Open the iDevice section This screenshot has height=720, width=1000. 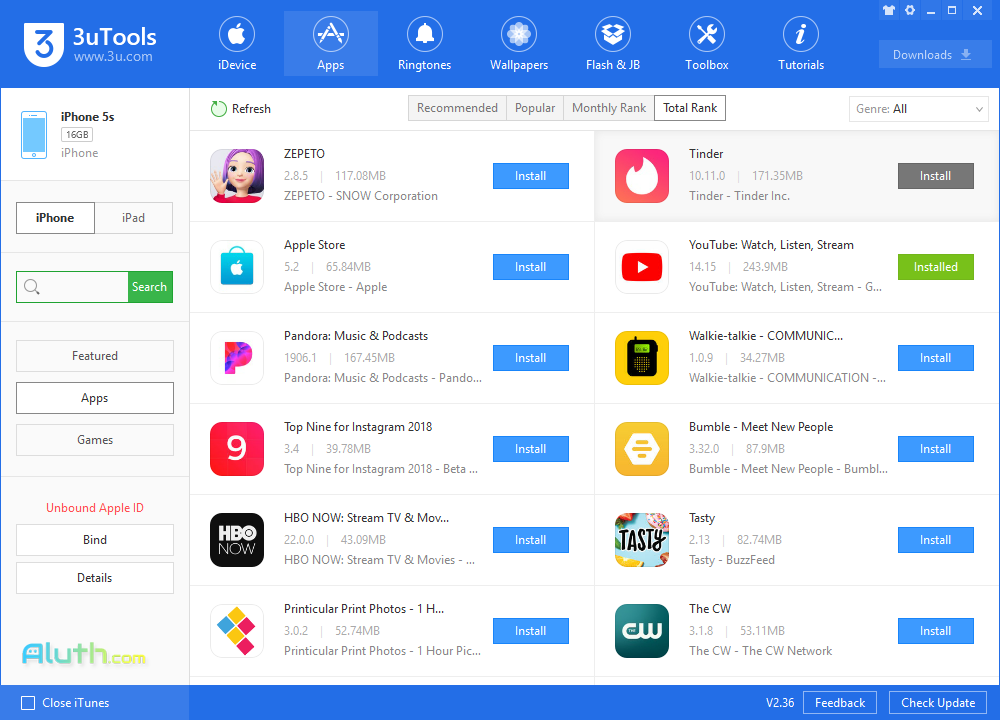[x=237, y=44]
